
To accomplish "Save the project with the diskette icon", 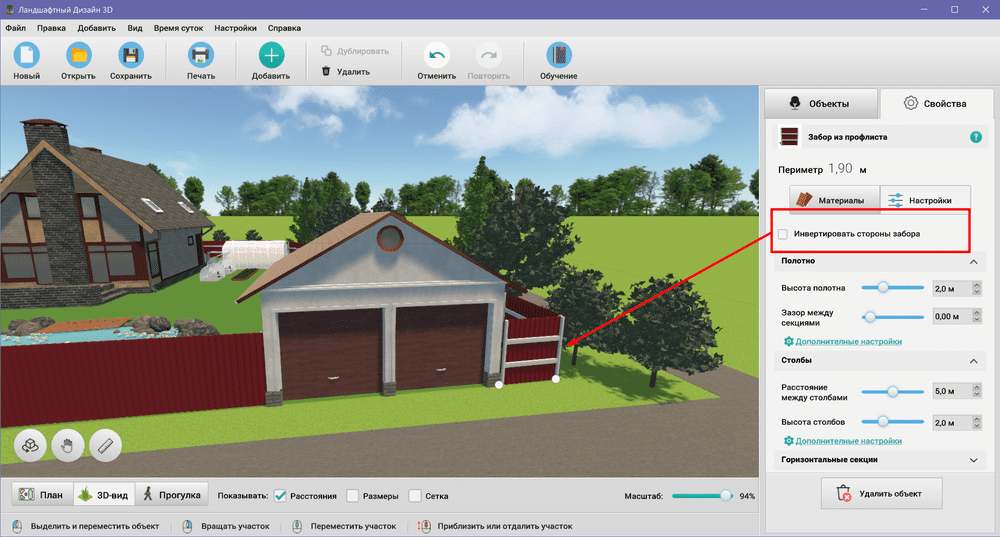I will [x=131, y=56].
